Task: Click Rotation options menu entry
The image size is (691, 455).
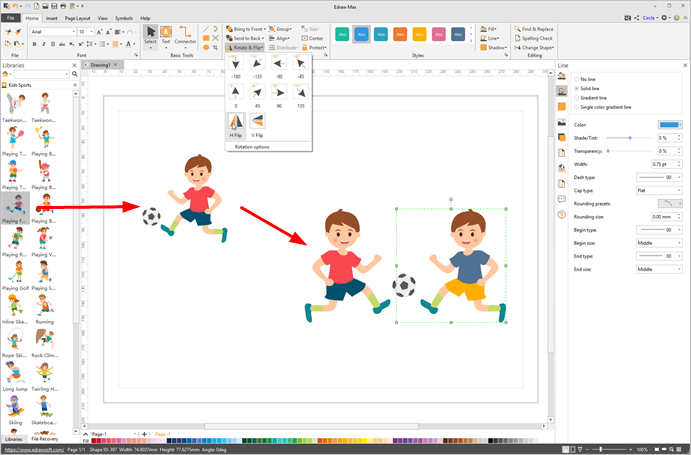Action: (x=252, y=147)
